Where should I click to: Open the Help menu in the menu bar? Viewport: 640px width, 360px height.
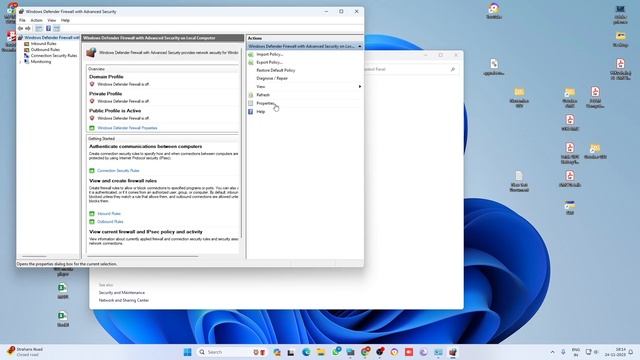[65, 20]
